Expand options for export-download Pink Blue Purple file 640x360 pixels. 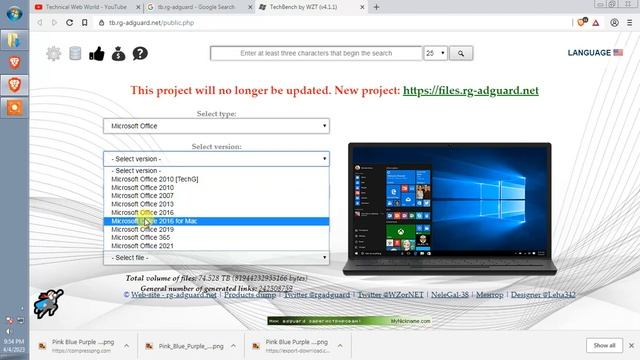(x=340, y=346)
